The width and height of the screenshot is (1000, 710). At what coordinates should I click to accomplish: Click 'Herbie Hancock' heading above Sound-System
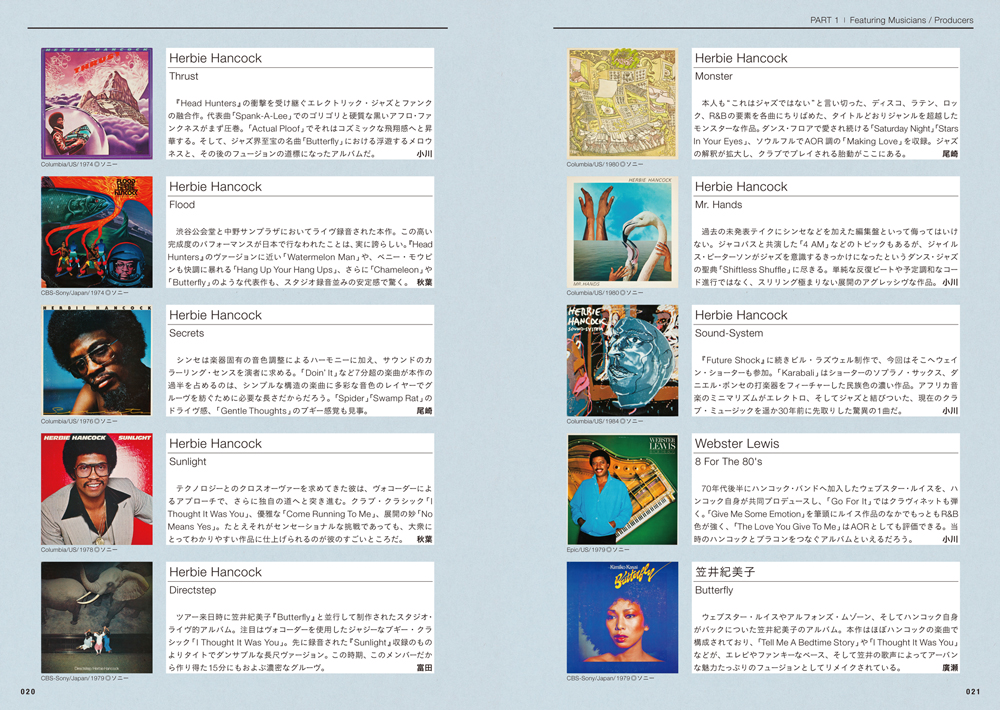click(741, 315)
